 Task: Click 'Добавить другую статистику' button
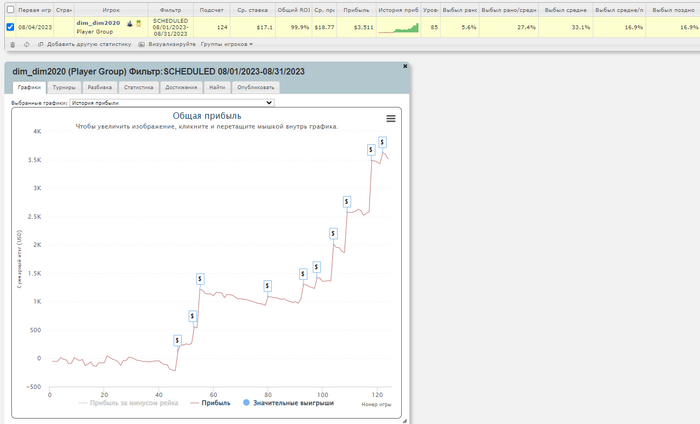pyautogui.click(x=85, y=45)
